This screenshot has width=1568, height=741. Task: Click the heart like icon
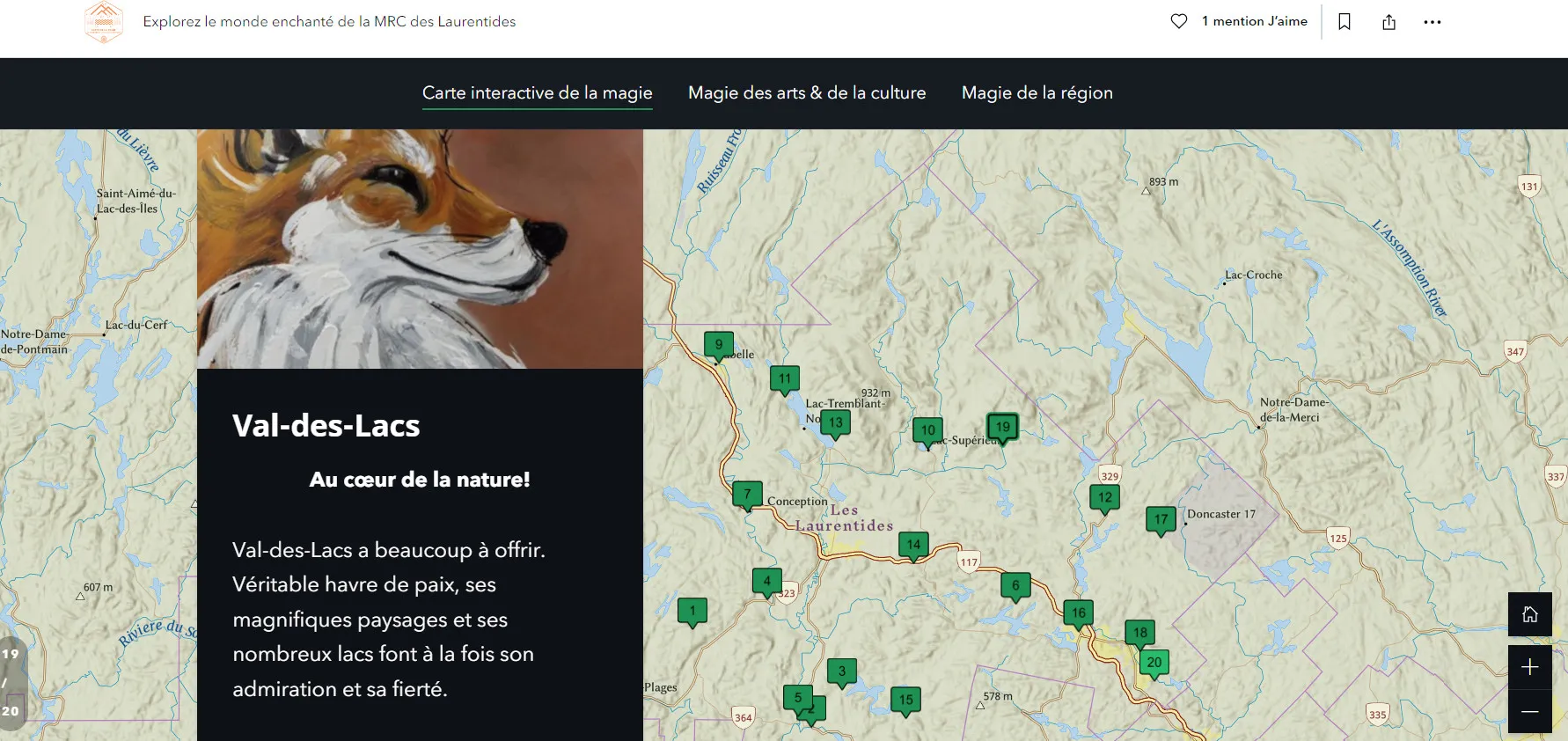pos(1179,21)
